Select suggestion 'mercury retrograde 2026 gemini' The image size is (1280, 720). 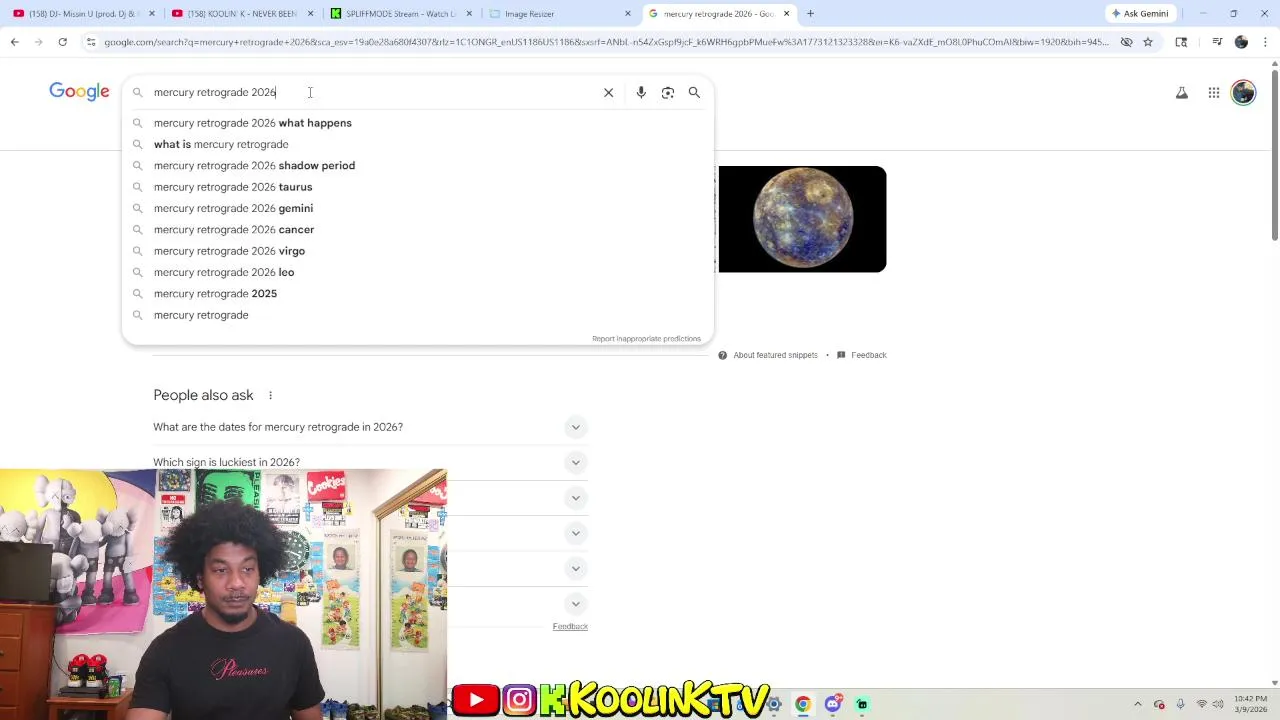click(x=417, y=208)
